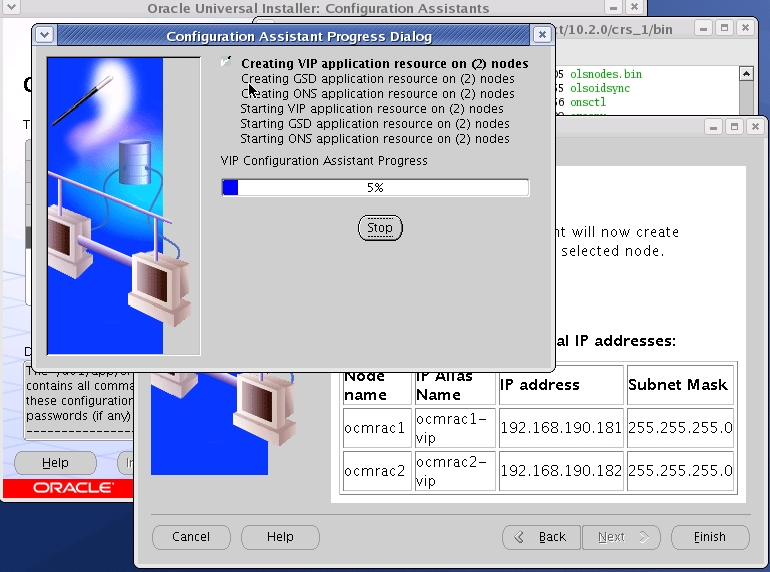The image size is (770, 572).
Task: Close Oracle Universal Installer window
Action: pyautogui.click(x=634, y=7)
